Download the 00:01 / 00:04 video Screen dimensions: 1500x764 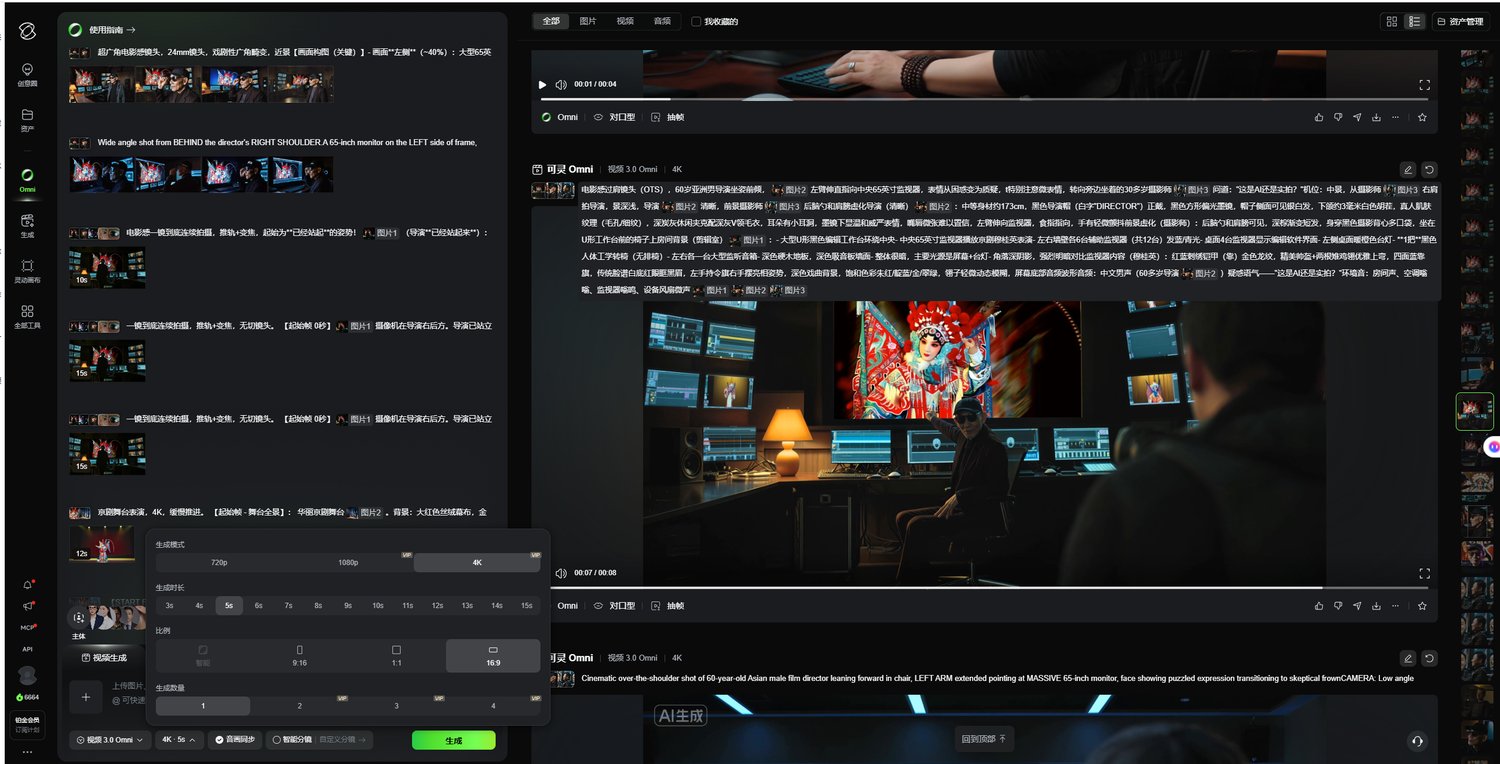pyautogui.click(x=1376, y=117)
